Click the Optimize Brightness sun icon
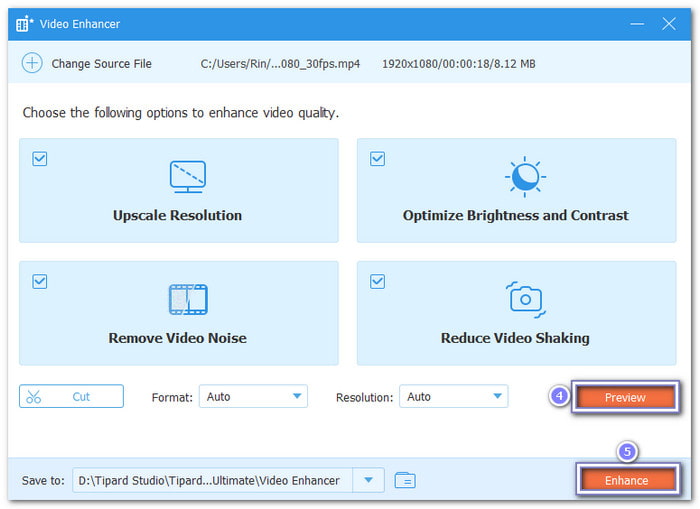Image resolution: width=700 pixels, height=509 pixels. [x=525, y=177]
